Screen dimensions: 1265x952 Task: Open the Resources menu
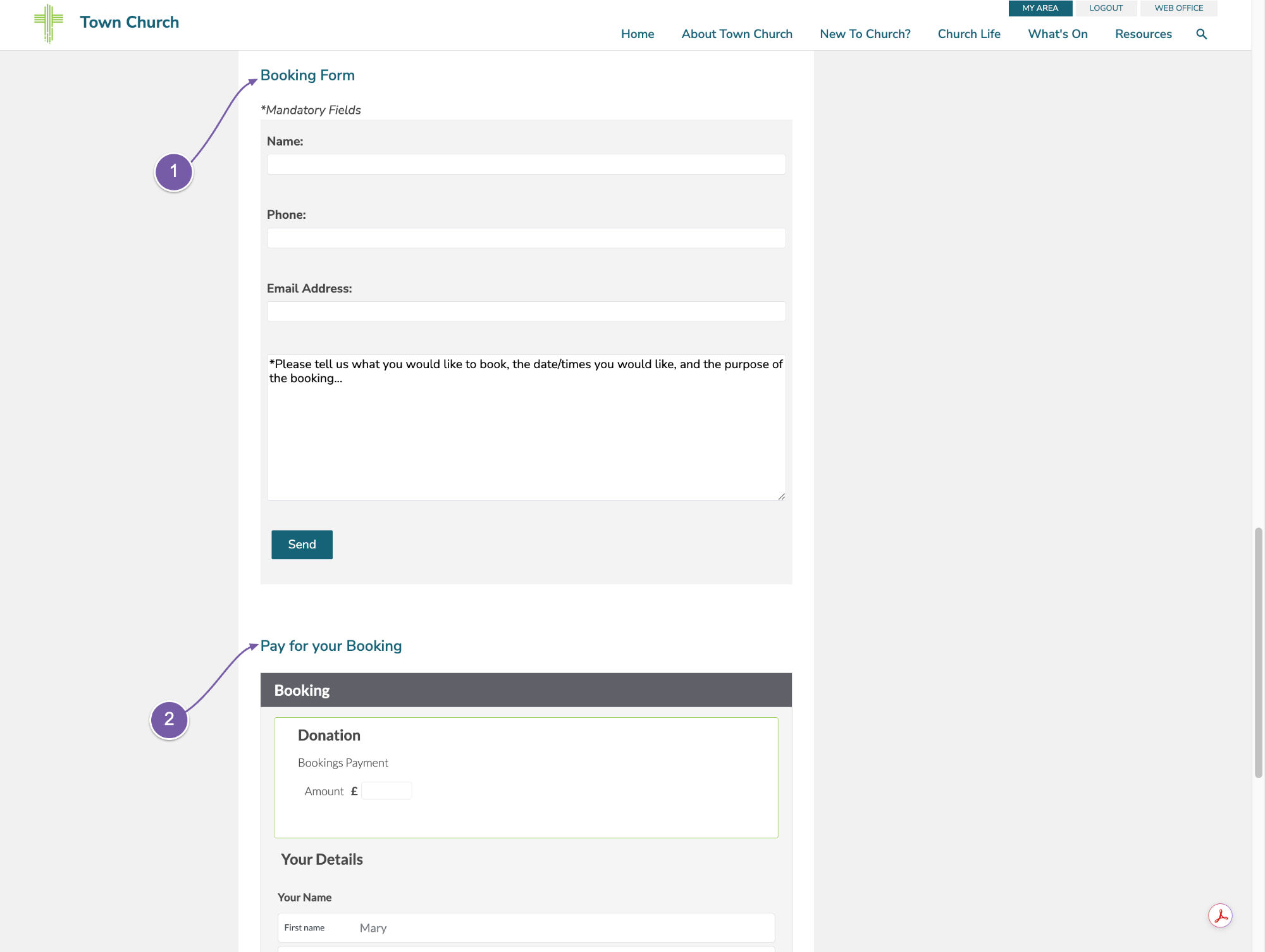coord(1143,34)
